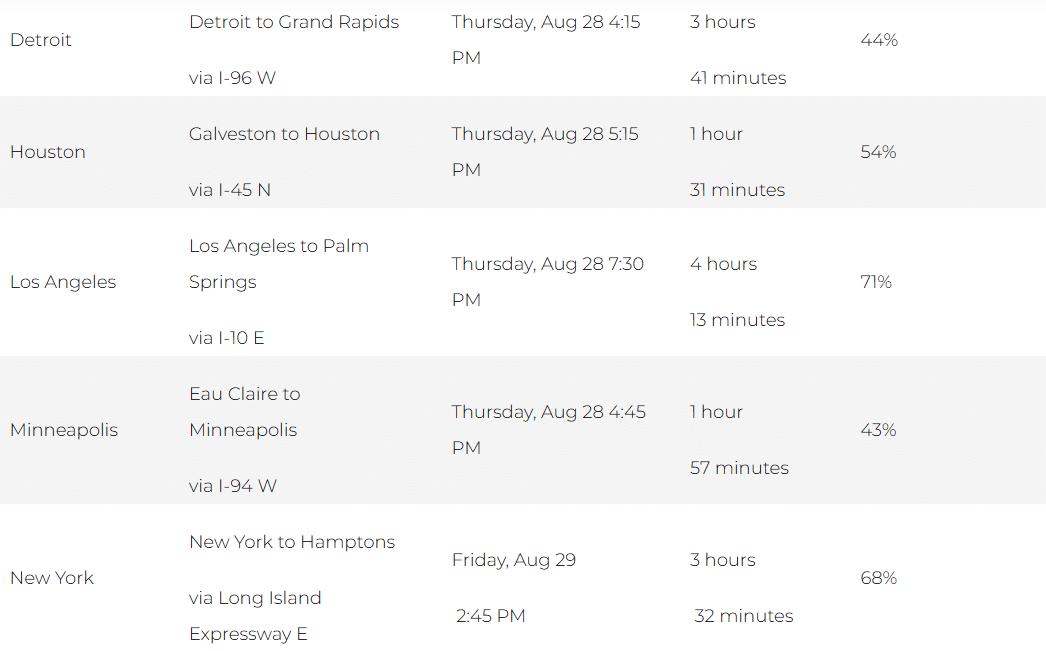Click the via I-94 W route text
This screenshot has height=651, width=1046.
(x=233, y=486)
